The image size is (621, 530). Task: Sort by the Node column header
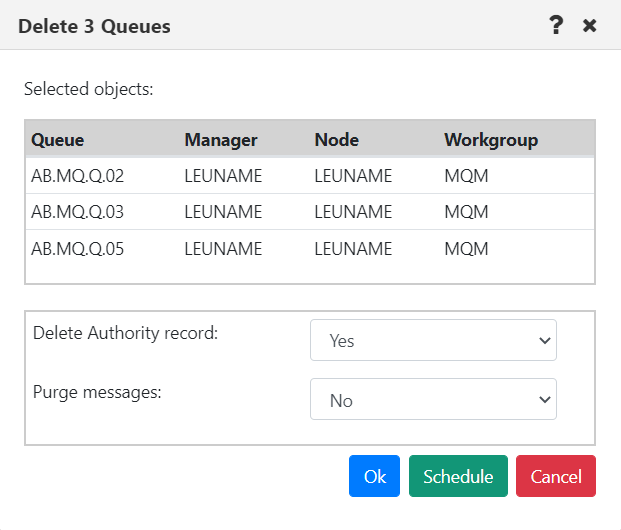337,140
